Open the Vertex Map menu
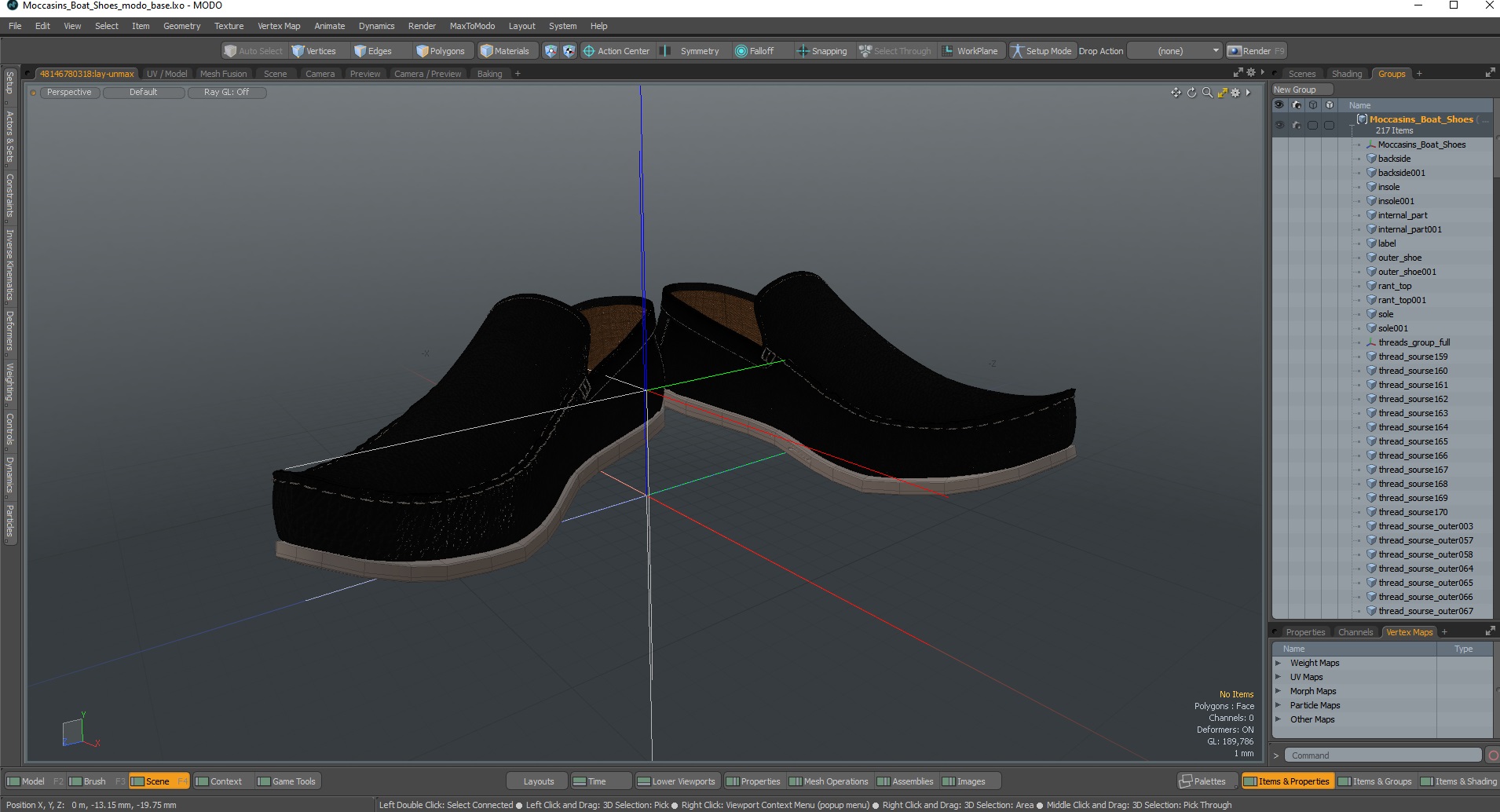The image size is (1500, 812). coord(279,26)
